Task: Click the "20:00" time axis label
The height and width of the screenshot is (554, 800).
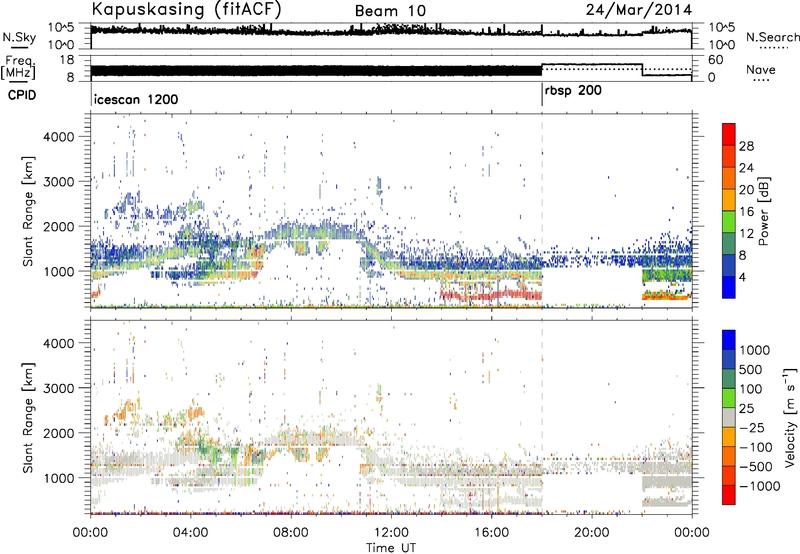Action: point(592,533)
